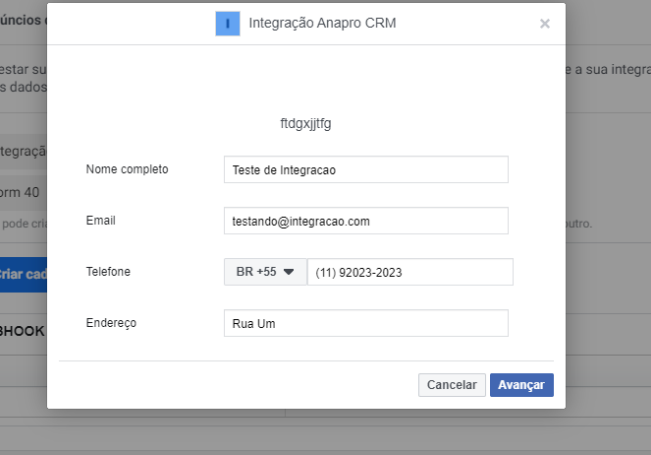The width and height of the screenshot is (651, 455).
Task: Click the Integração Anapro CRM title text
Action: pyautogui.click(x=322, y=23)
